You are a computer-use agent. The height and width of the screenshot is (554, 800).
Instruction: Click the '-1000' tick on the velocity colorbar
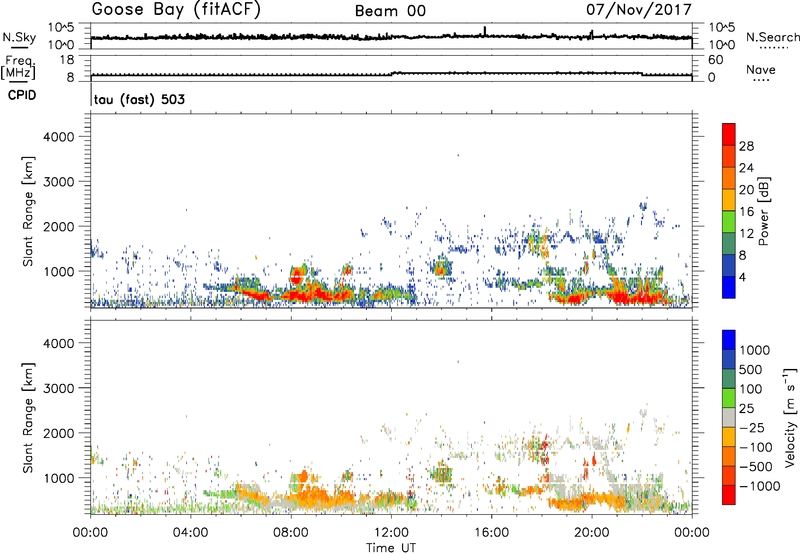(x=760, y=486)
